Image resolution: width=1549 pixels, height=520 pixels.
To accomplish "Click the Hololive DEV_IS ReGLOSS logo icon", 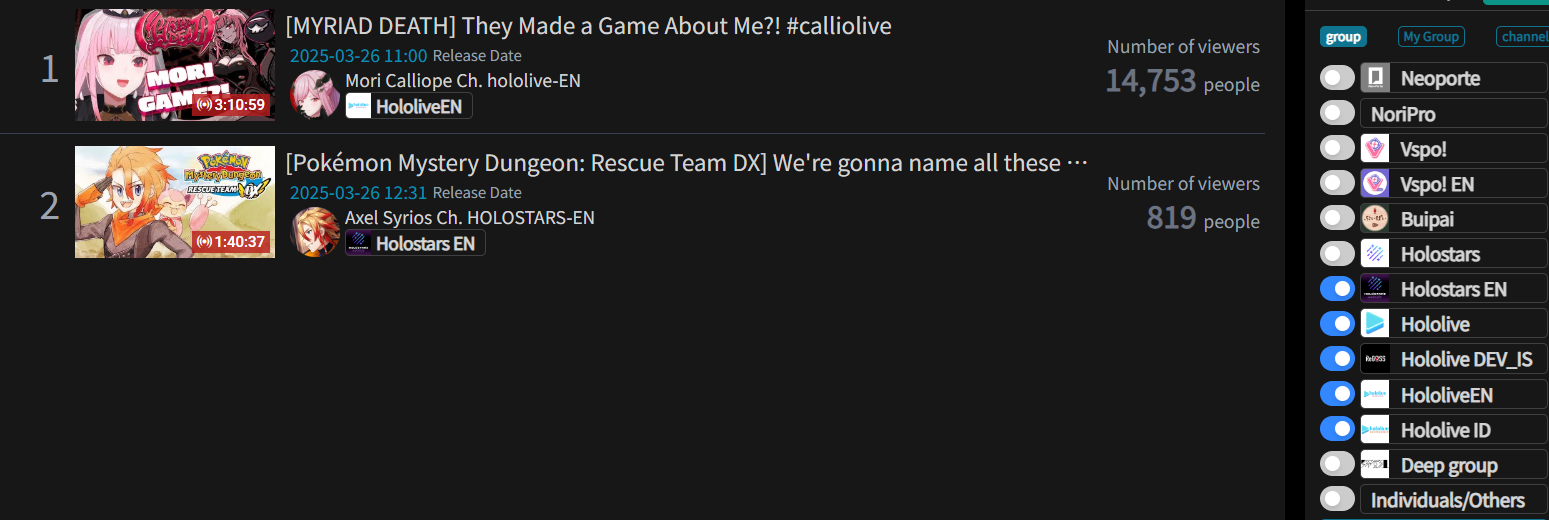I will [x=1375, y=359].
